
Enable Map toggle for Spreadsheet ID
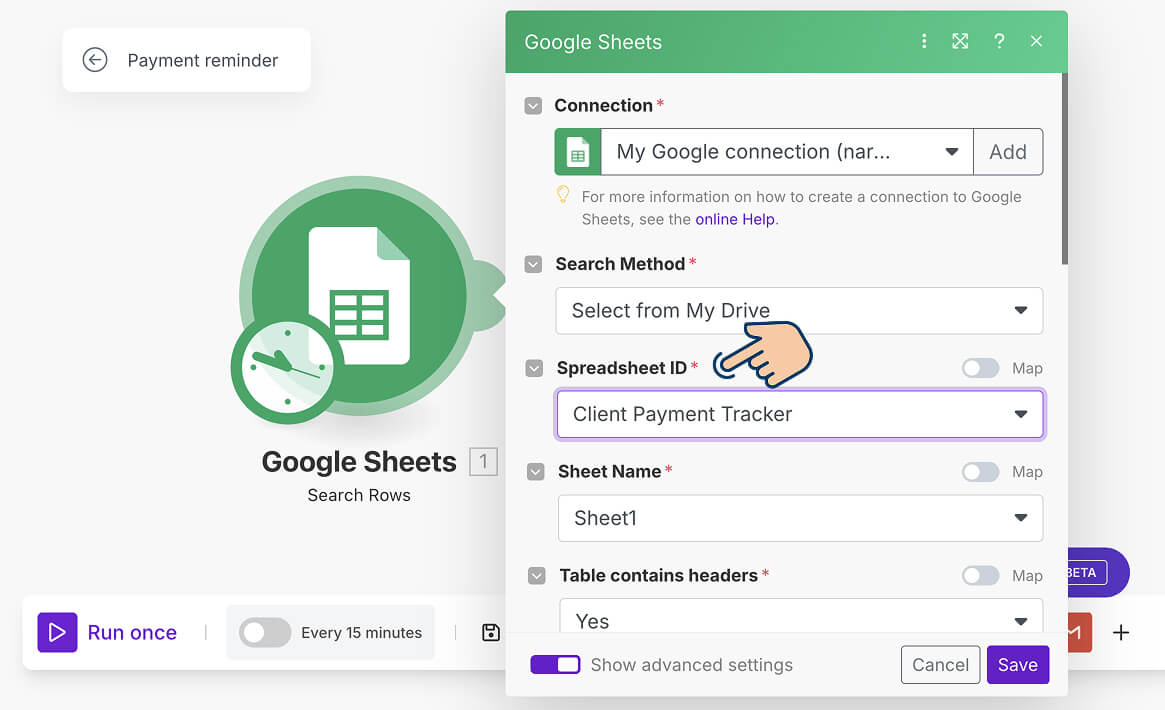tap(980, 368)
